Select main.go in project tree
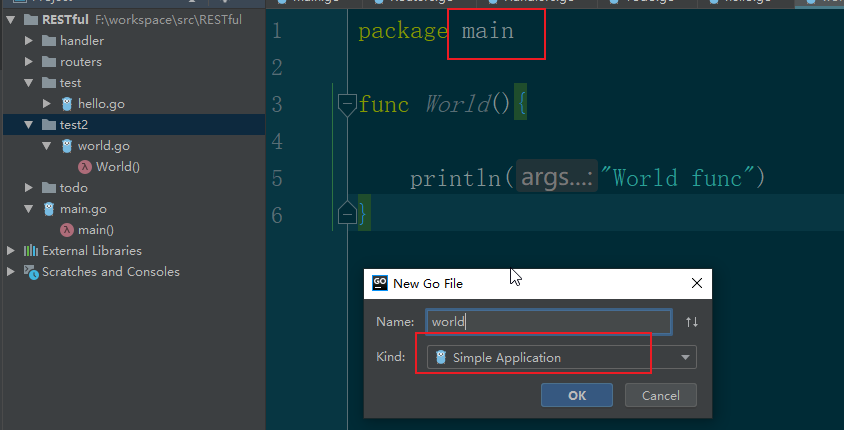844x430 pixels. (83, 209)
